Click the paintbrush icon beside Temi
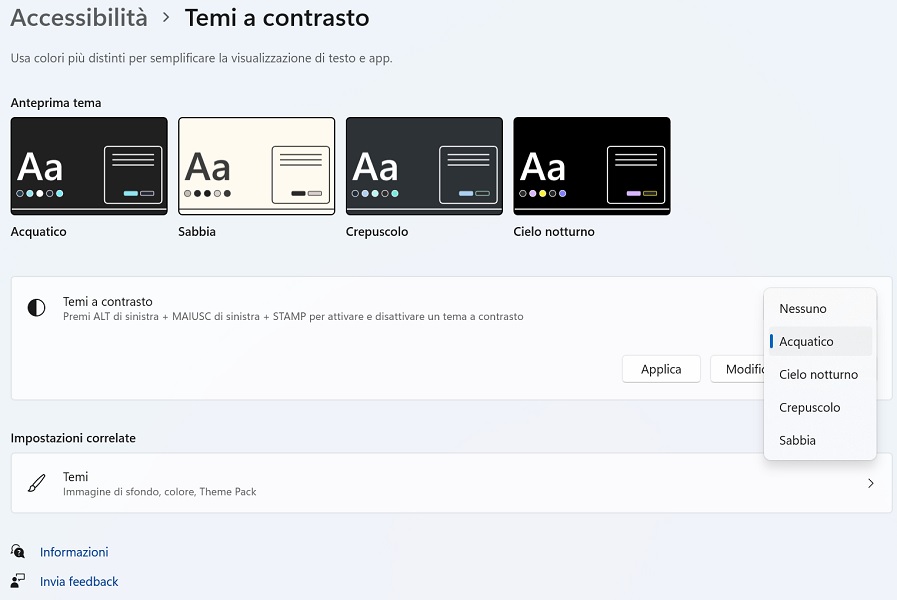The image size is (897, 600). tap(36, 484)
